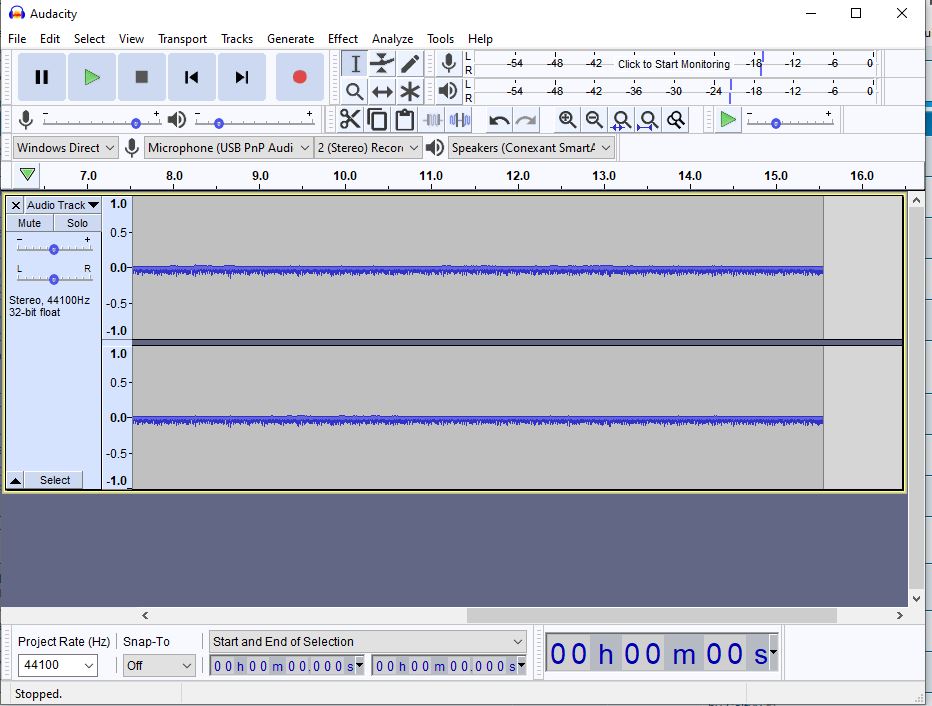
Task: Open the Speakers playback device dropdown
Action: pyautogui.click(x=531, y=148)
